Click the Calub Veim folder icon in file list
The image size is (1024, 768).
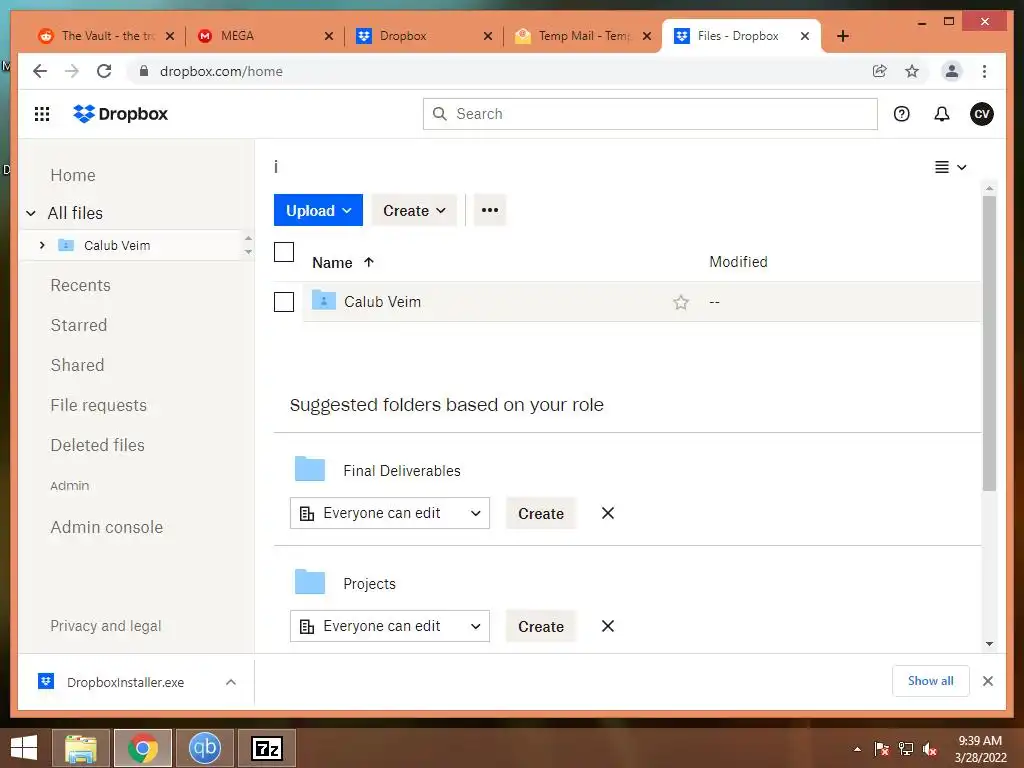pyautogui.click(x=323, y=300)
